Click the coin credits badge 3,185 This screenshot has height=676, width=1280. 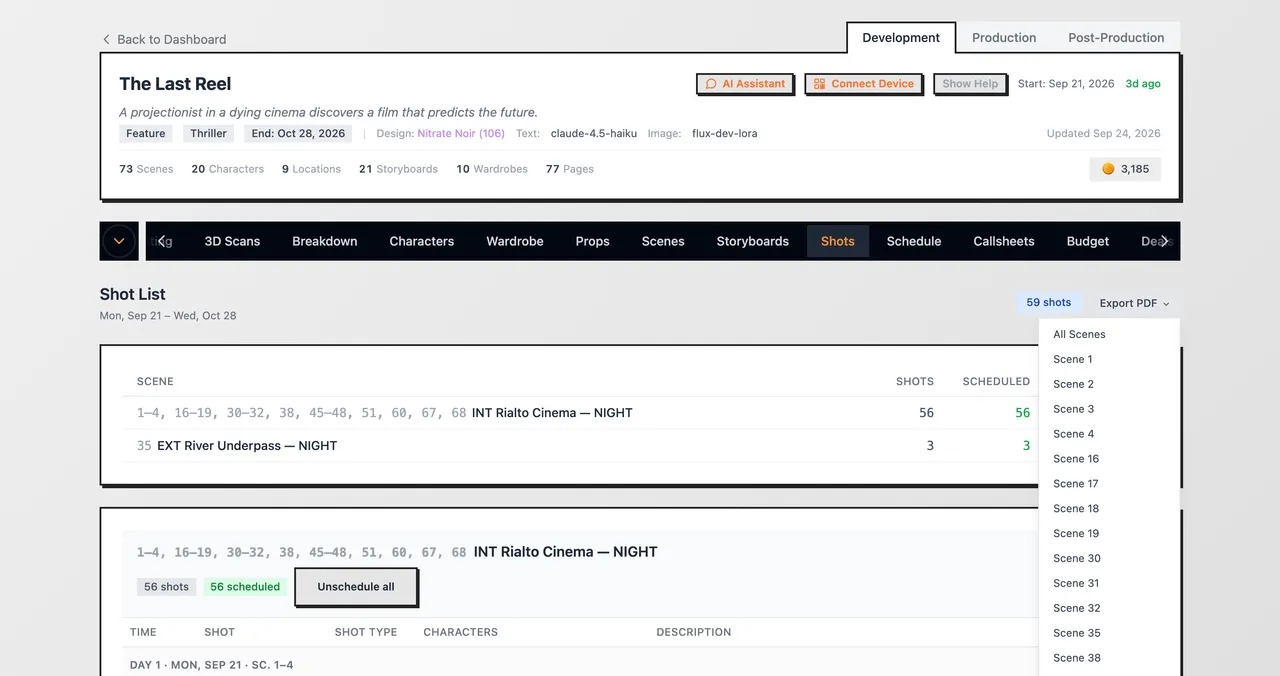click(x=1125, y=169)
